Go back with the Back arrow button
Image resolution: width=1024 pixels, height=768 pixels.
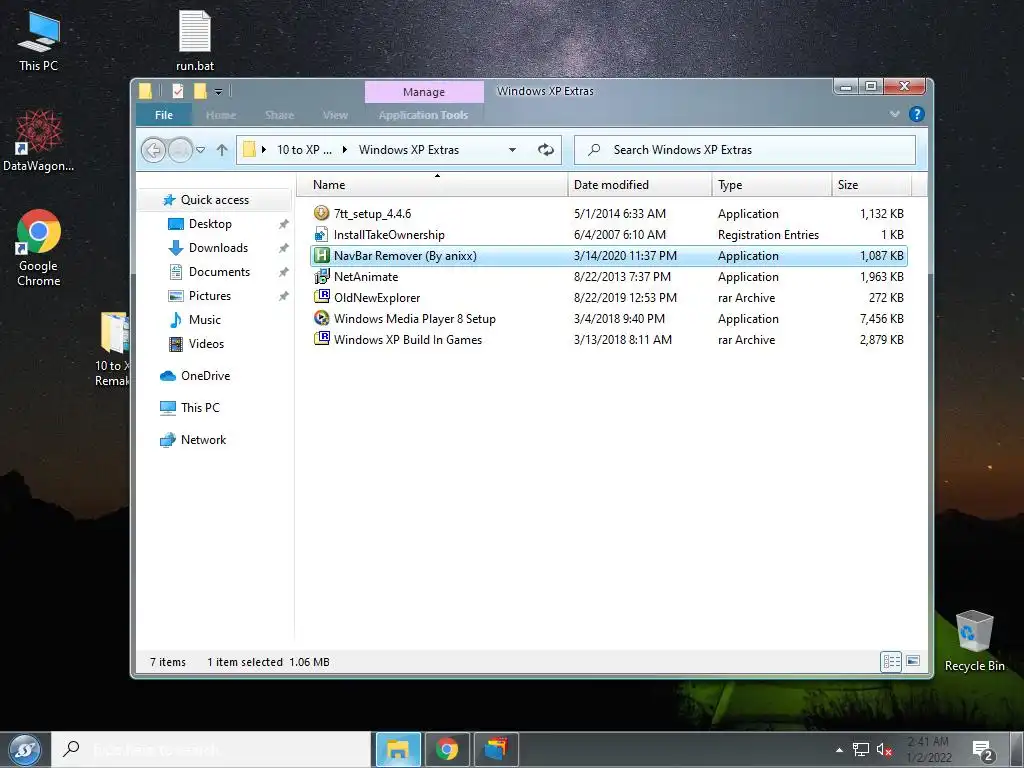point(153,150)
